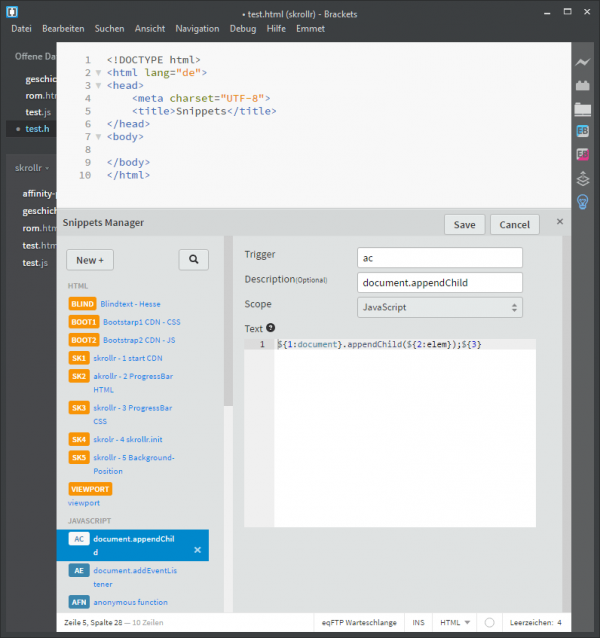Delete the document.appendChild snippet with X
The height and width of the screenshot is (638, 600).
(x=198, y=550)
